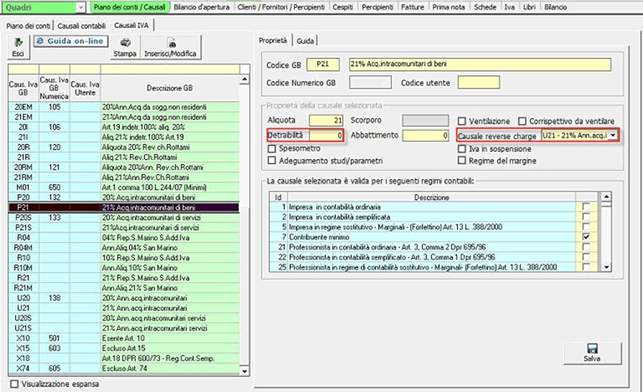Switch to the Guida panel tab

(x=305, y=41)
